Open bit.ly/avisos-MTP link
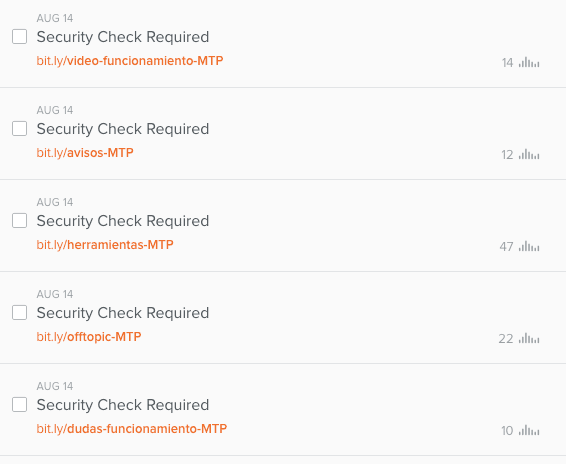The image size is (566, 464). click(85, 153)
